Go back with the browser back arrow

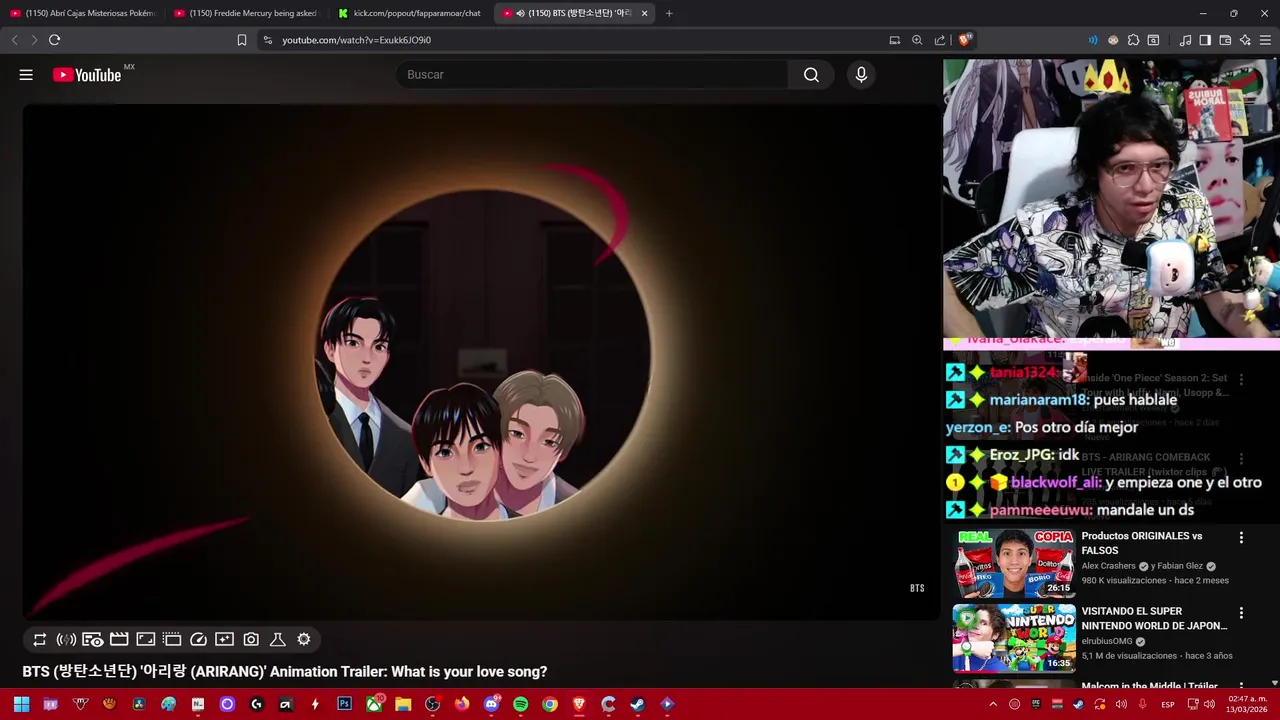[14, 40]
